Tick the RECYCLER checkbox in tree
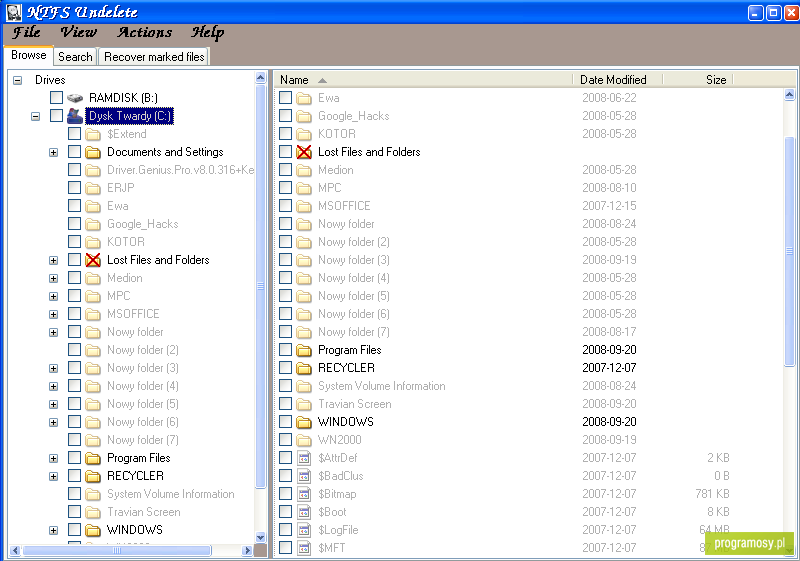The height and width of the screenshot is (561, 800). tap(74, 476)
